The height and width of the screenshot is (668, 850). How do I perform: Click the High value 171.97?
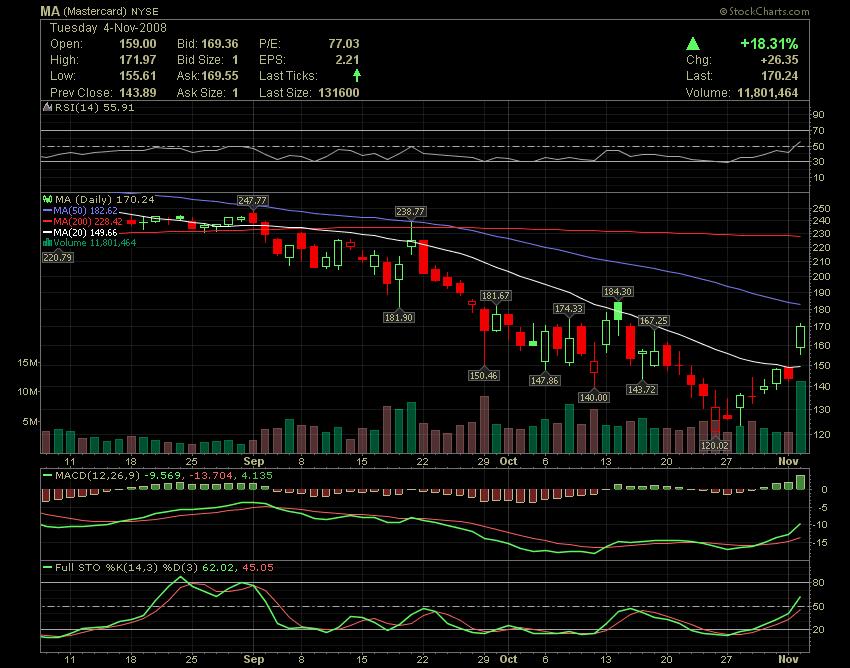pos(138,60)
